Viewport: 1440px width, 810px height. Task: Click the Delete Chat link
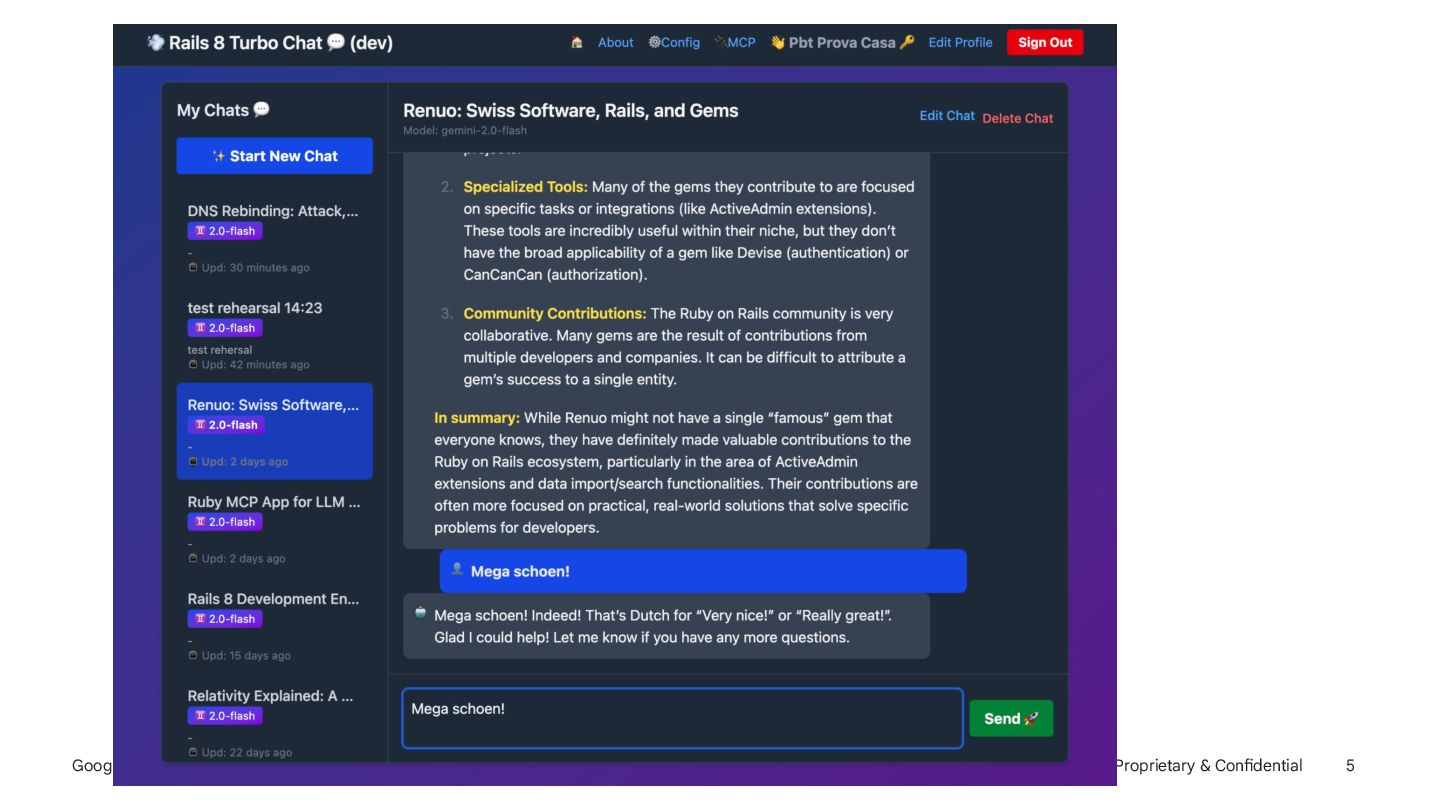[1018, 118]
